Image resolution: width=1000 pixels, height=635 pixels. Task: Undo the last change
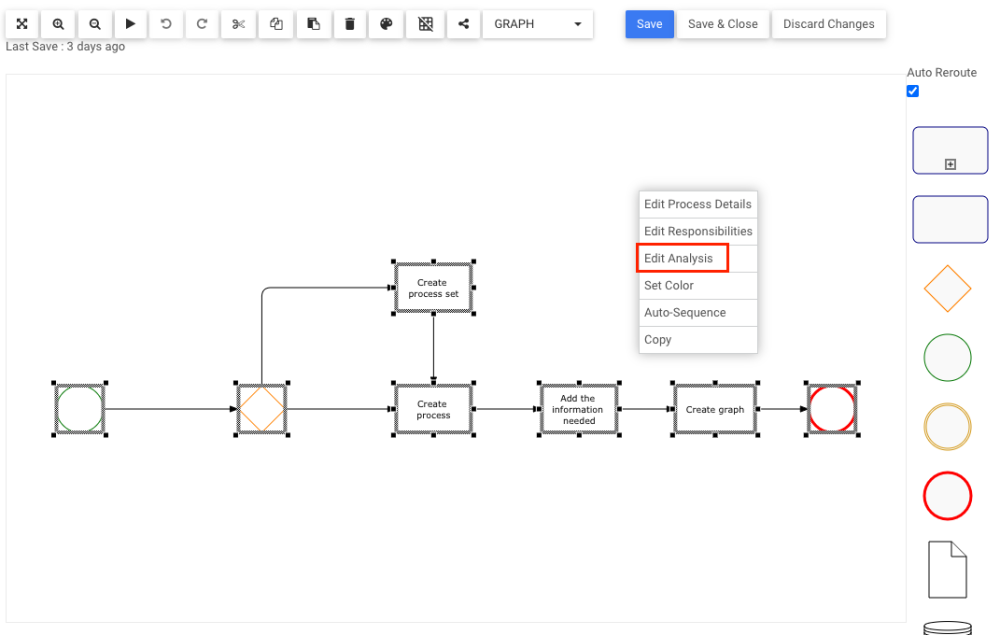click(166, 24)
